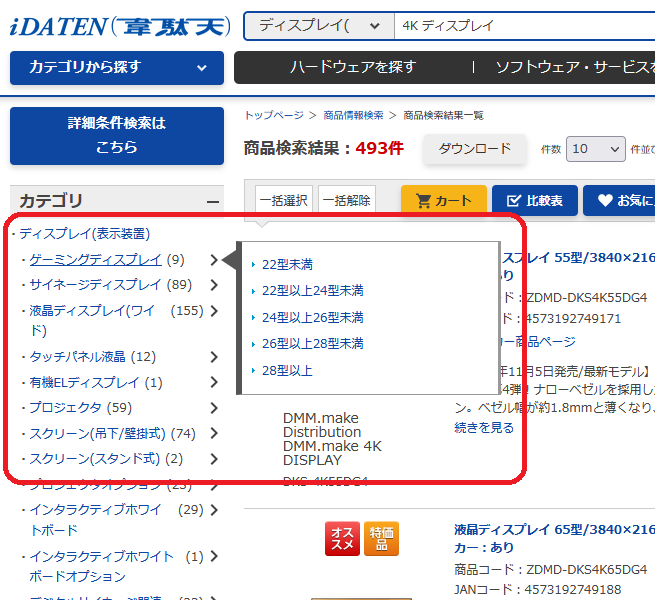Screen dimensions: 655x600
Task: Select 22型未満 from the submenu
Action: (x=287, y=265)
